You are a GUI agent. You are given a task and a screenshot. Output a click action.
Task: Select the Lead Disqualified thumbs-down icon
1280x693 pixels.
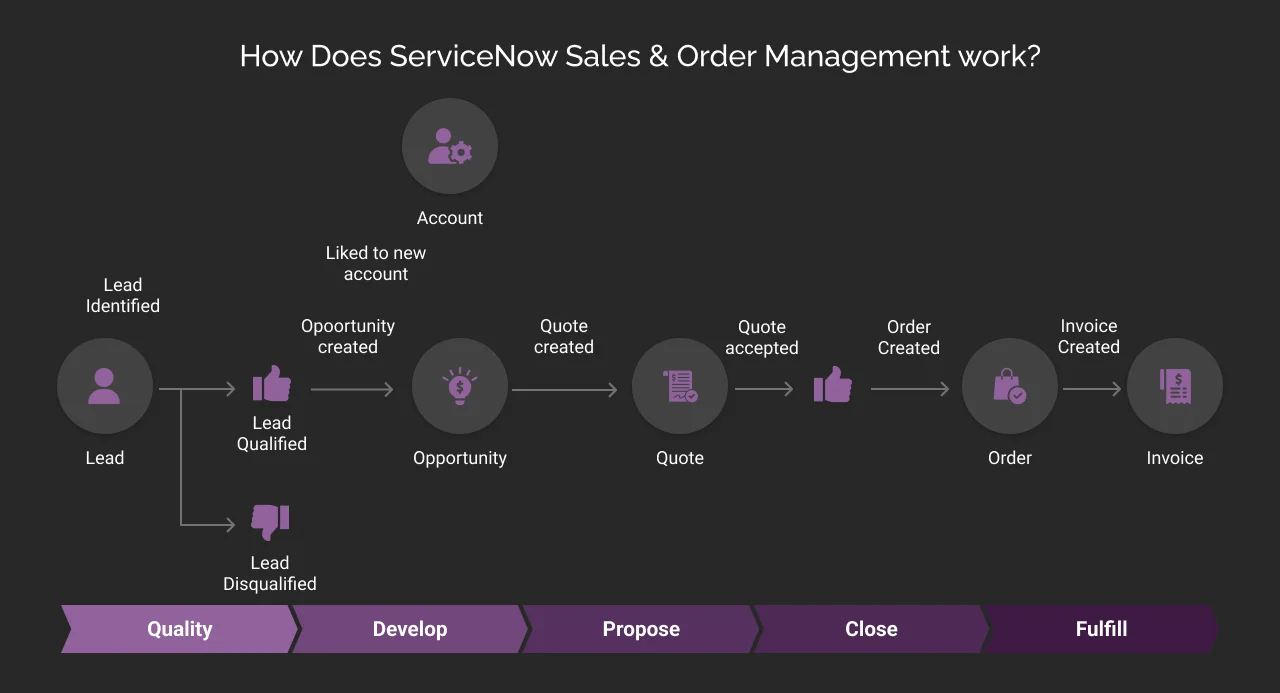point(269,521)
